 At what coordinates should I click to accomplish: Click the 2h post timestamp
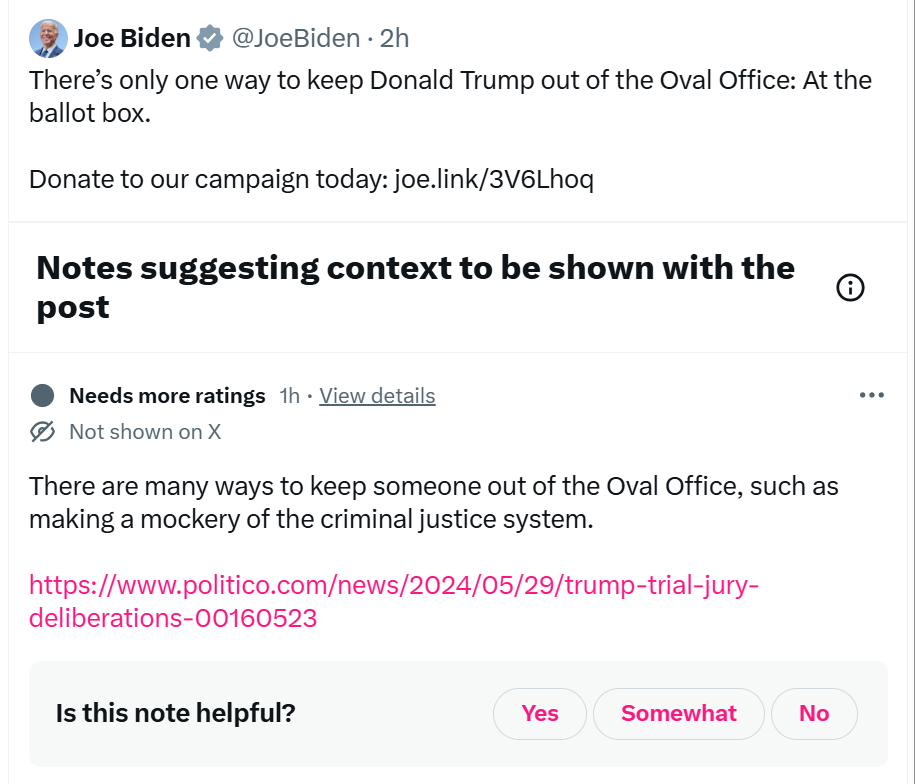pos(395,39)
